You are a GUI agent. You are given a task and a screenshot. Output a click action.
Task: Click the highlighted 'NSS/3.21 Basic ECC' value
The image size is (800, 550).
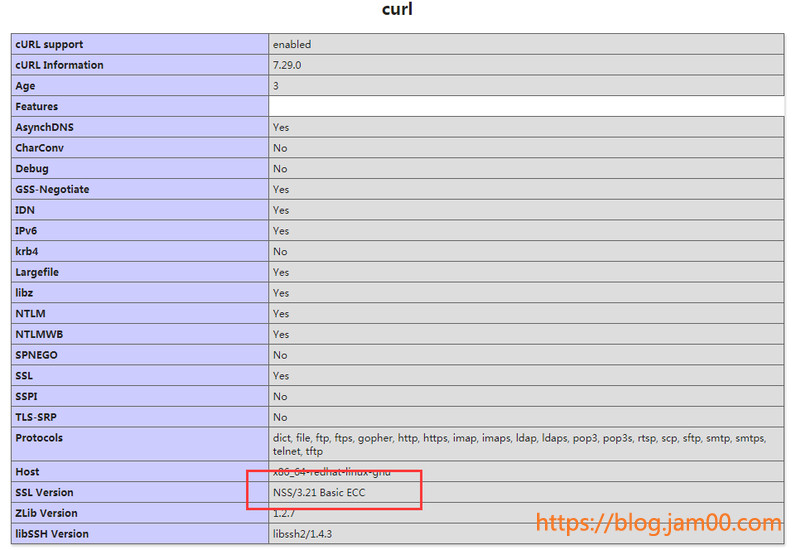click(326, 492)
